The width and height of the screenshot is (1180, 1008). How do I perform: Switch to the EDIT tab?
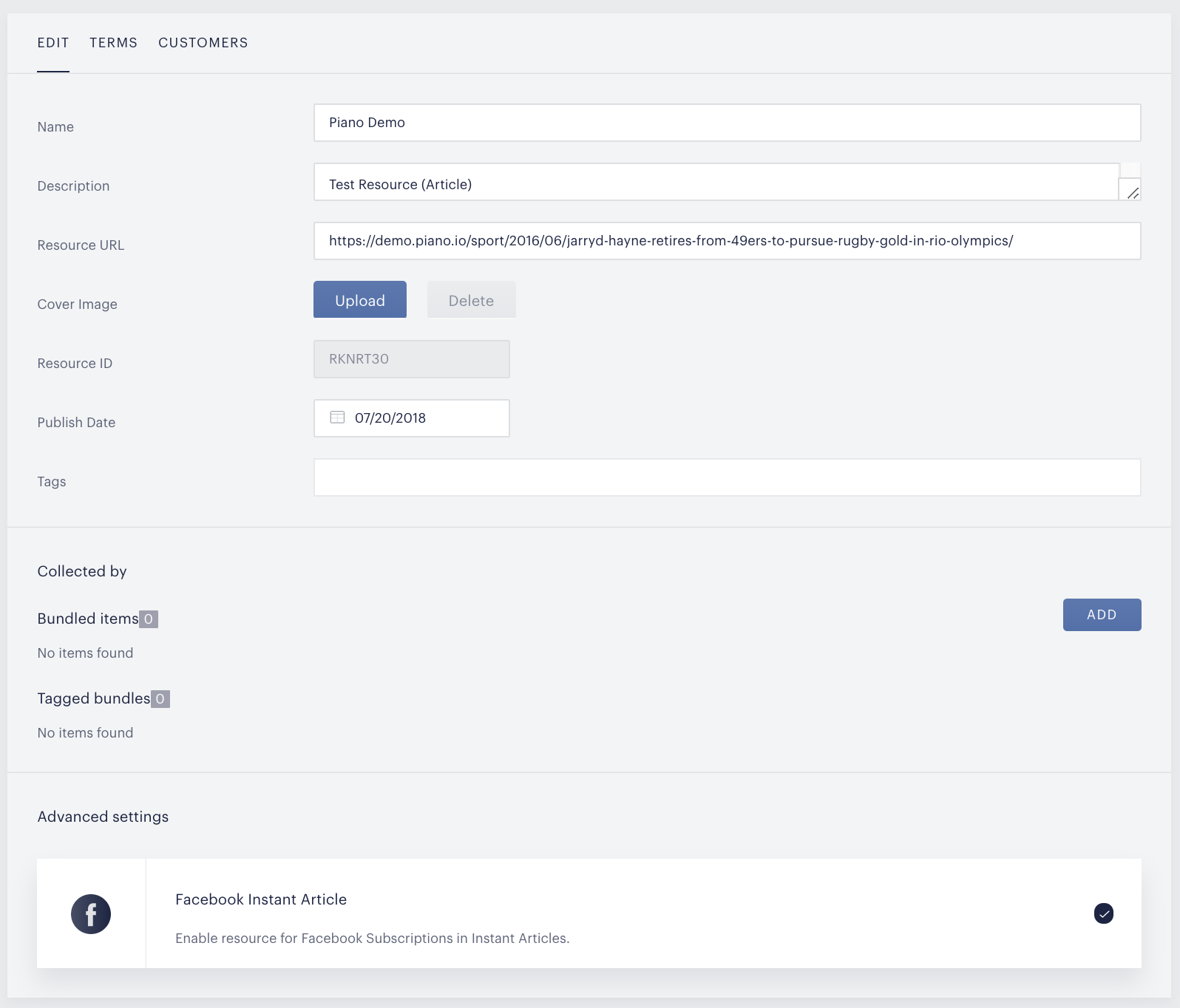[x=53, y=43]
